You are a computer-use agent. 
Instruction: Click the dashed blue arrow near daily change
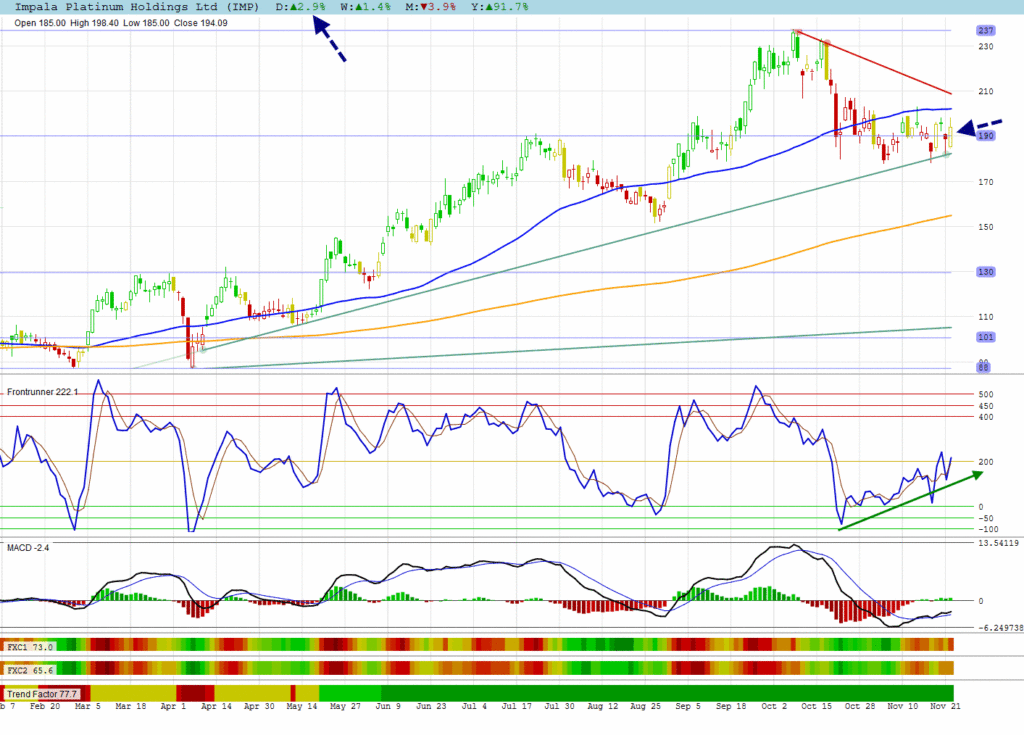coord(329,40)
